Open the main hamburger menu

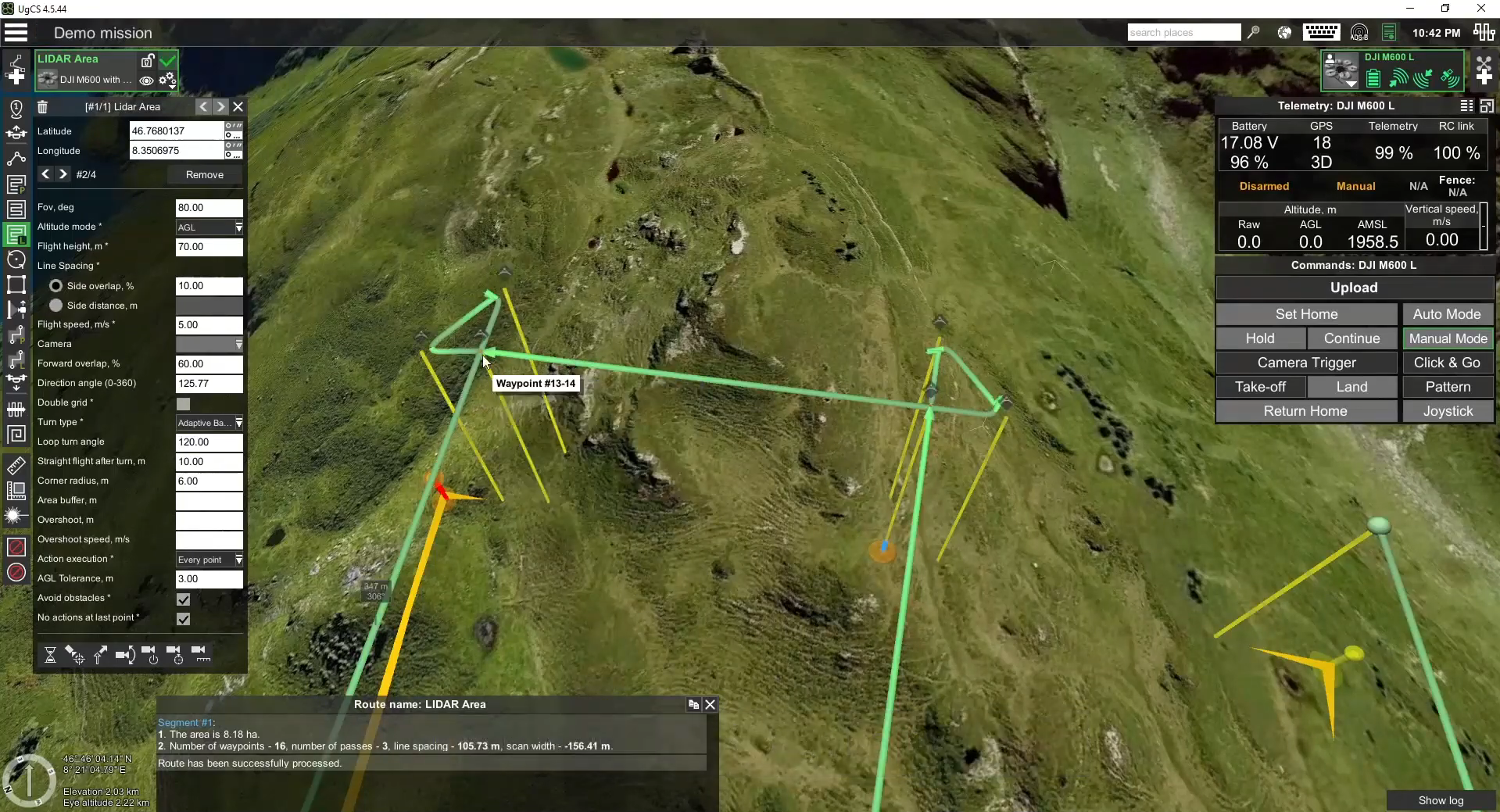16,33
